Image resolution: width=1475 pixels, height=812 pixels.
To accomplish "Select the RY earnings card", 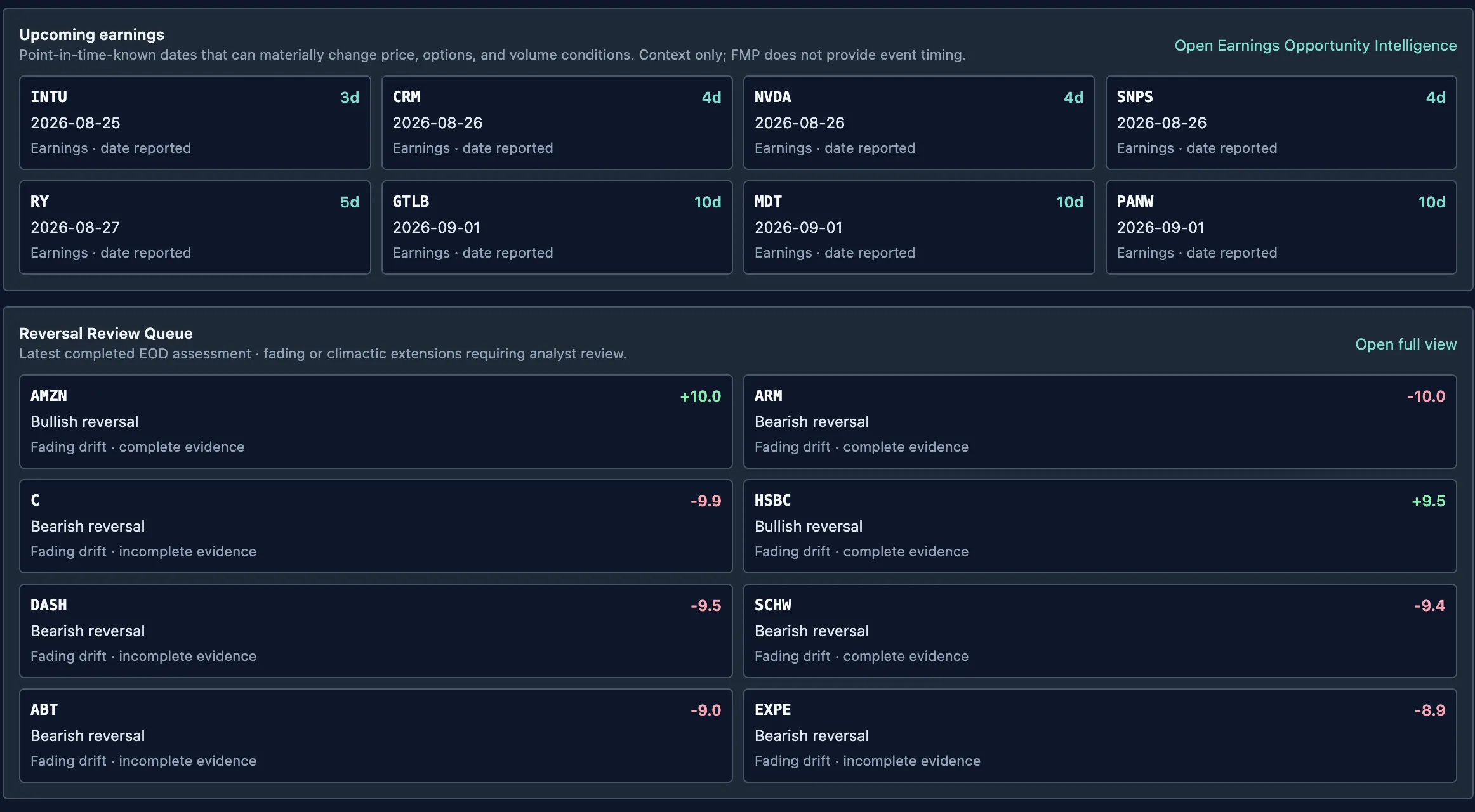I will tap(195, 227).
